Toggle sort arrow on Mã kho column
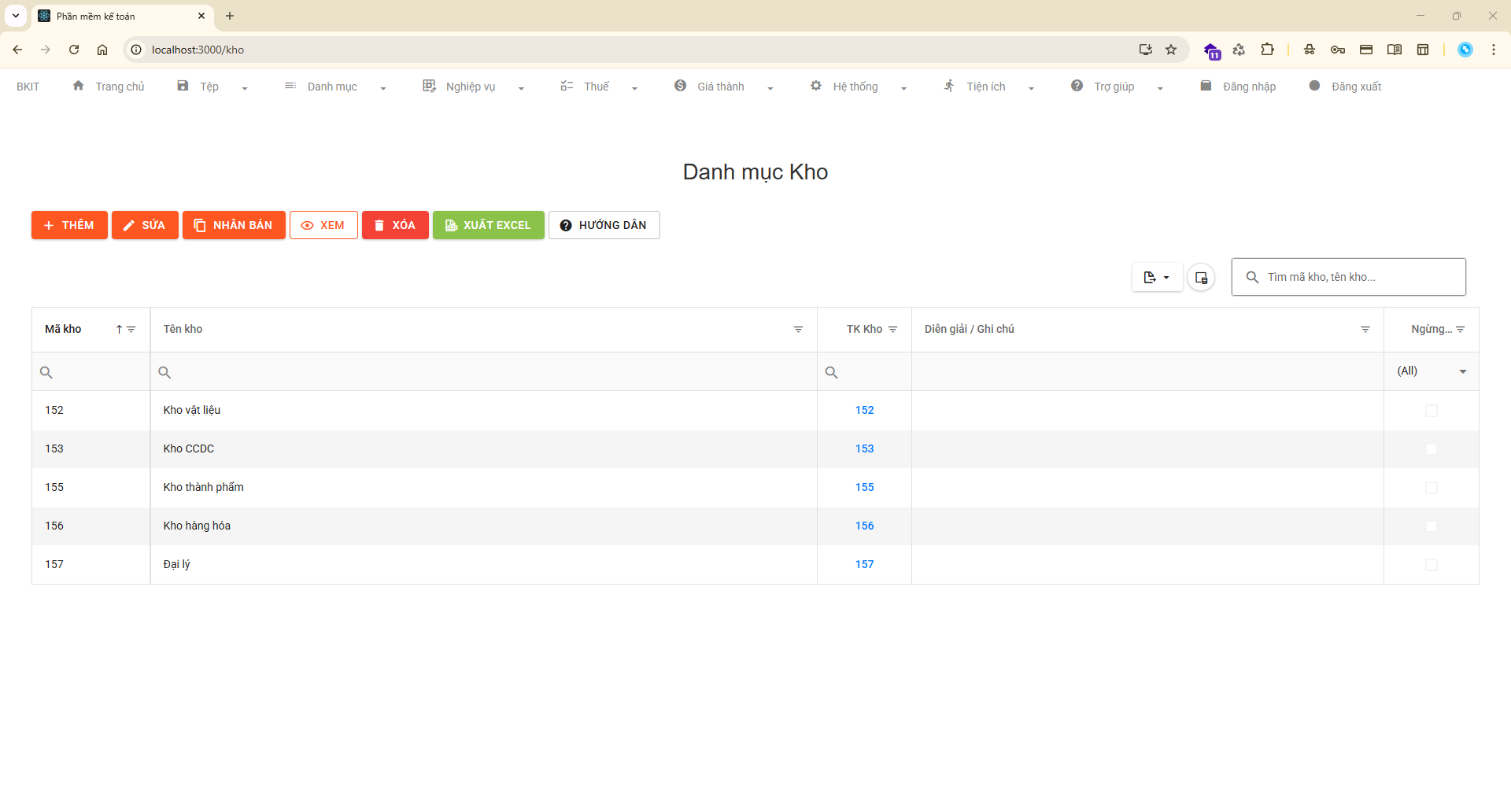The image size is (1511, 812). [119, 330]
